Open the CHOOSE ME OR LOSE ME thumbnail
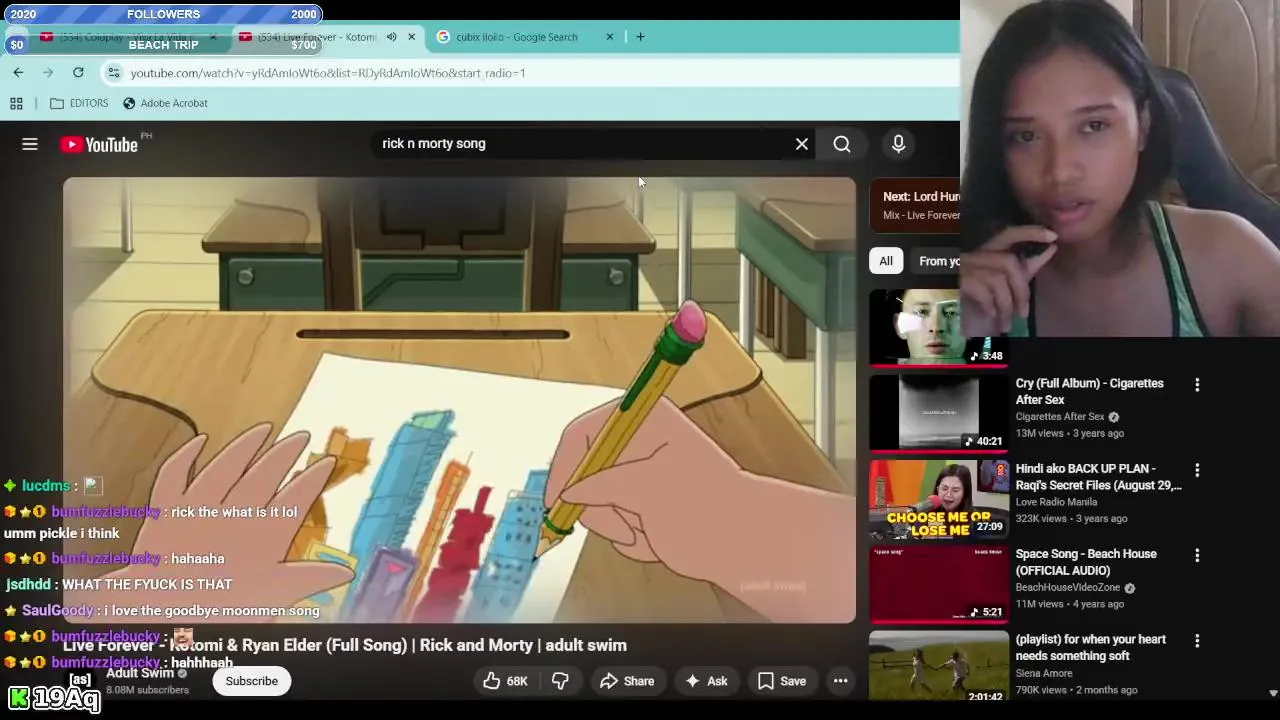This screenshot has height=720, width=1280. click(x=939, y=498)
